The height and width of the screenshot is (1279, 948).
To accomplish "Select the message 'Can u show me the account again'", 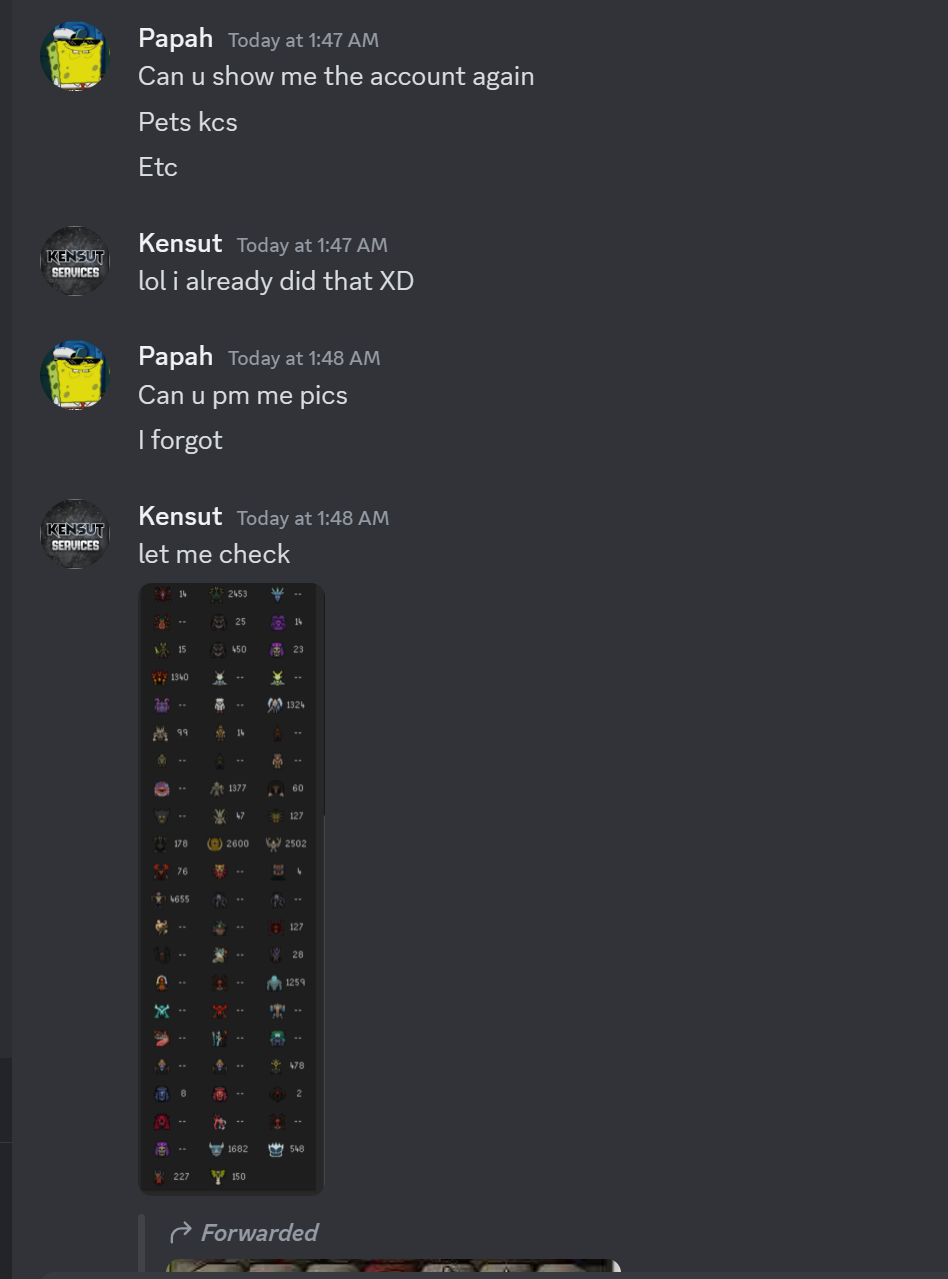I will tap(336, 77).
